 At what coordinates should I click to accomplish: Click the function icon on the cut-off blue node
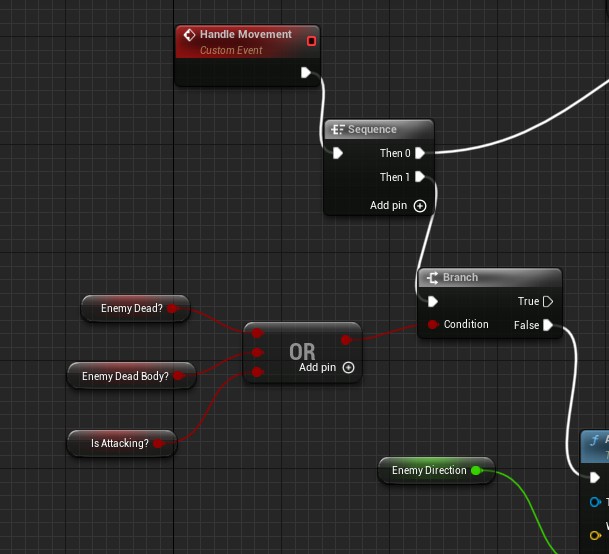pyautogui.click(x=594, y=441)
